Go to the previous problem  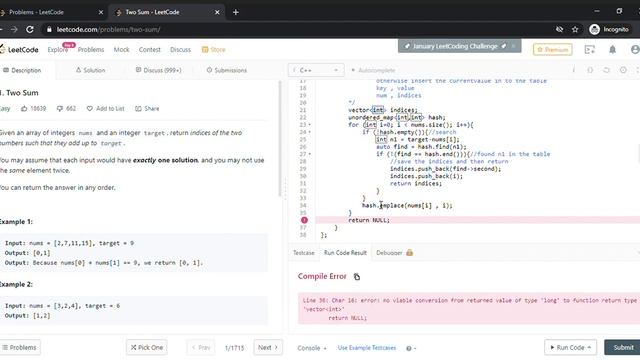coord(201,348)
